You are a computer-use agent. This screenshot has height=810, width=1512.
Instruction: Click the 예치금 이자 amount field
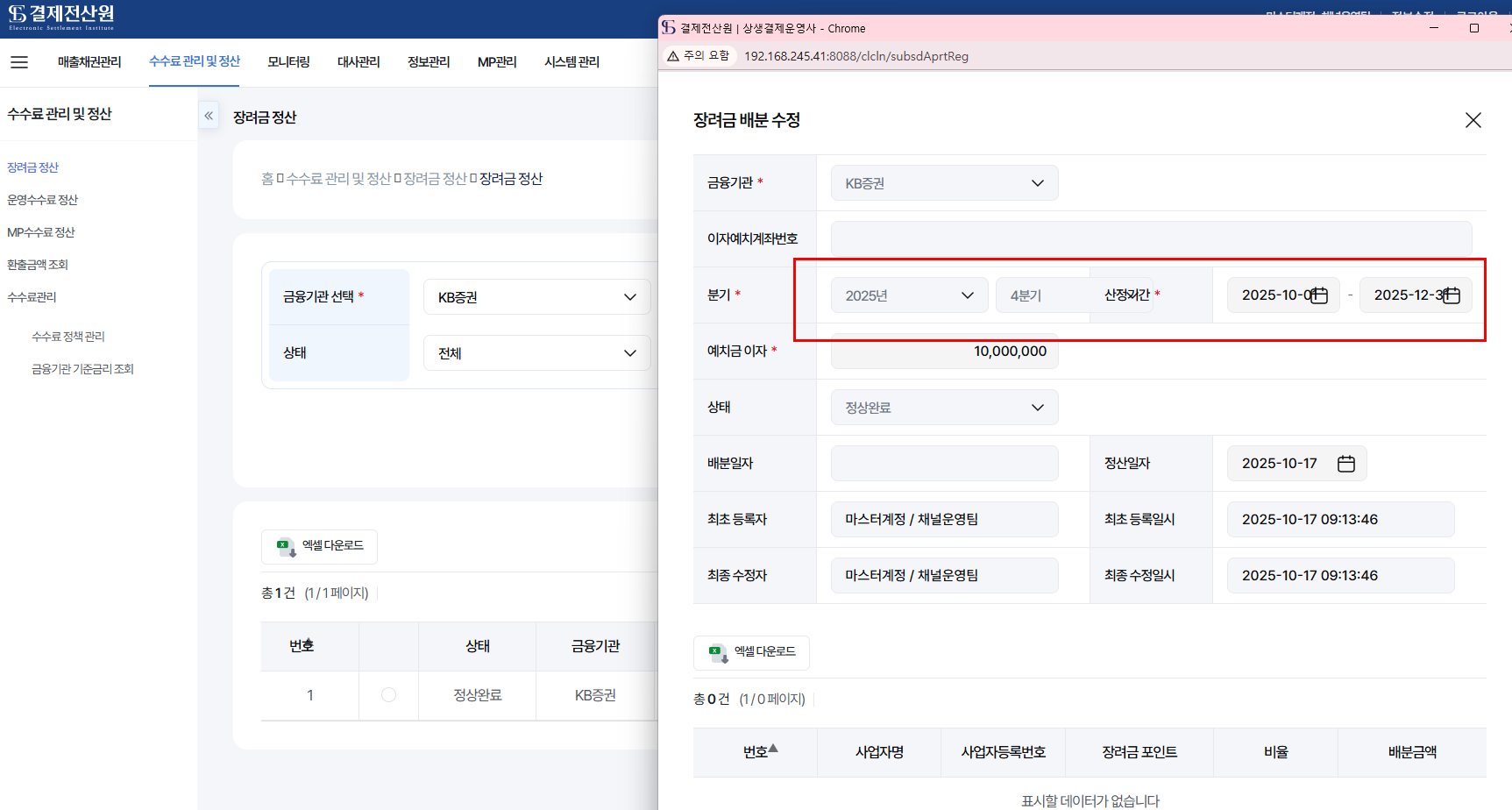[944, 352]
